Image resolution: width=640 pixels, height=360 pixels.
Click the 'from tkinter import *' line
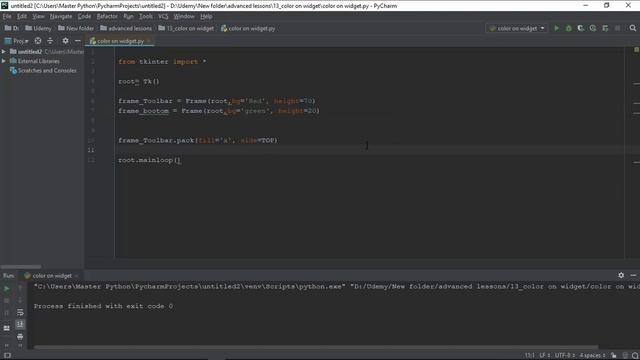pos(162,62)
